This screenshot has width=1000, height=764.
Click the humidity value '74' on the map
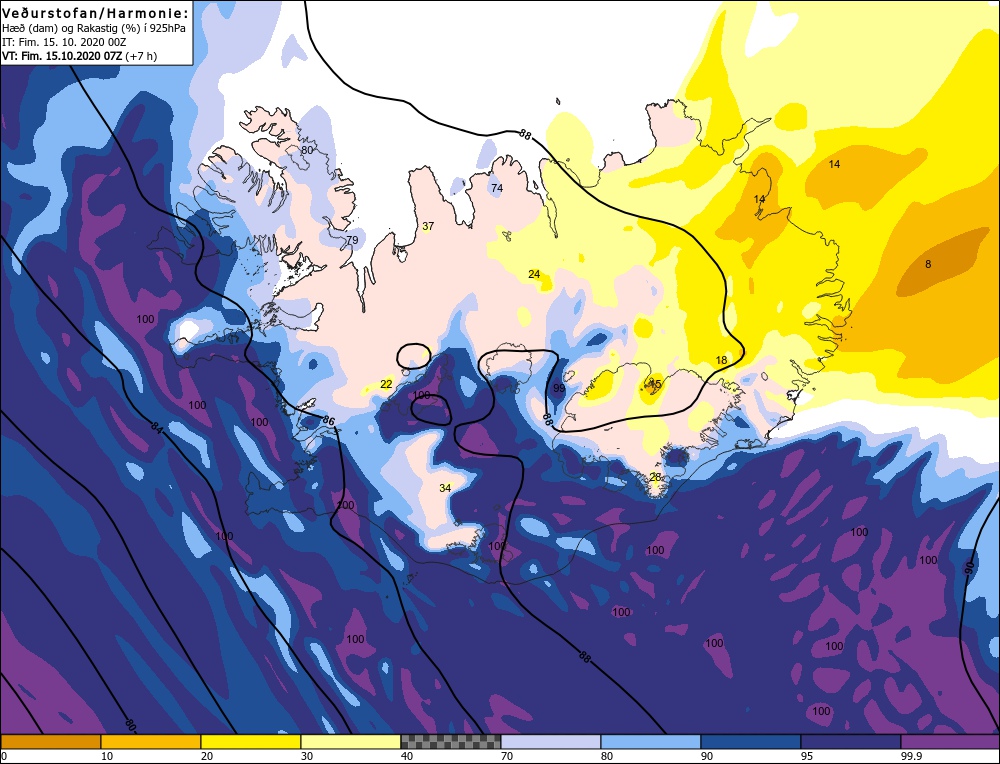click(497, 188)
